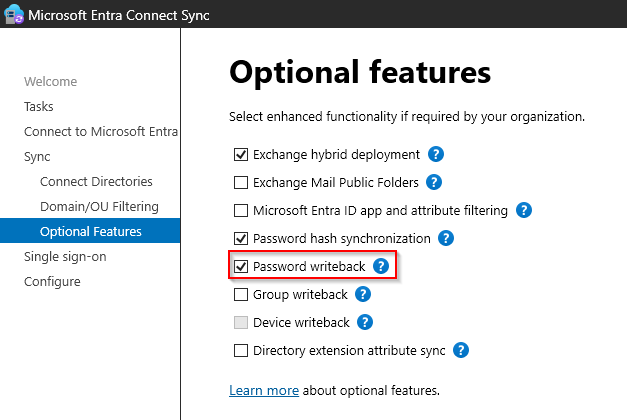Enable Group writeback option
Screen dimensions: 627x420
point(240,295)
